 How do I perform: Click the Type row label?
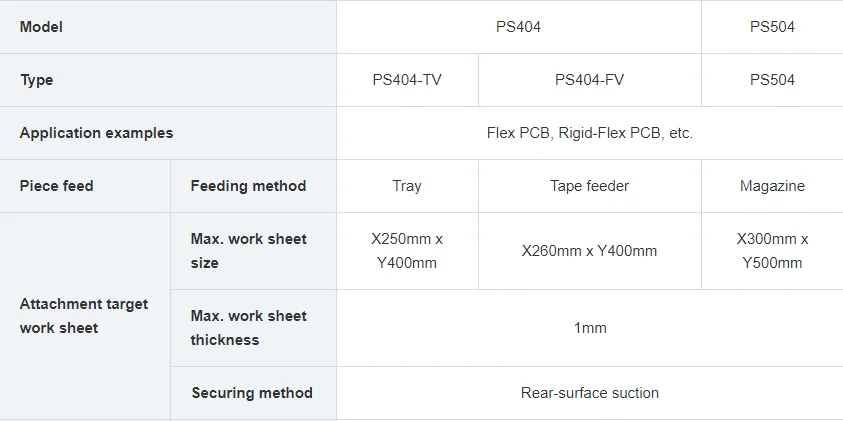(x=168, y=80)
